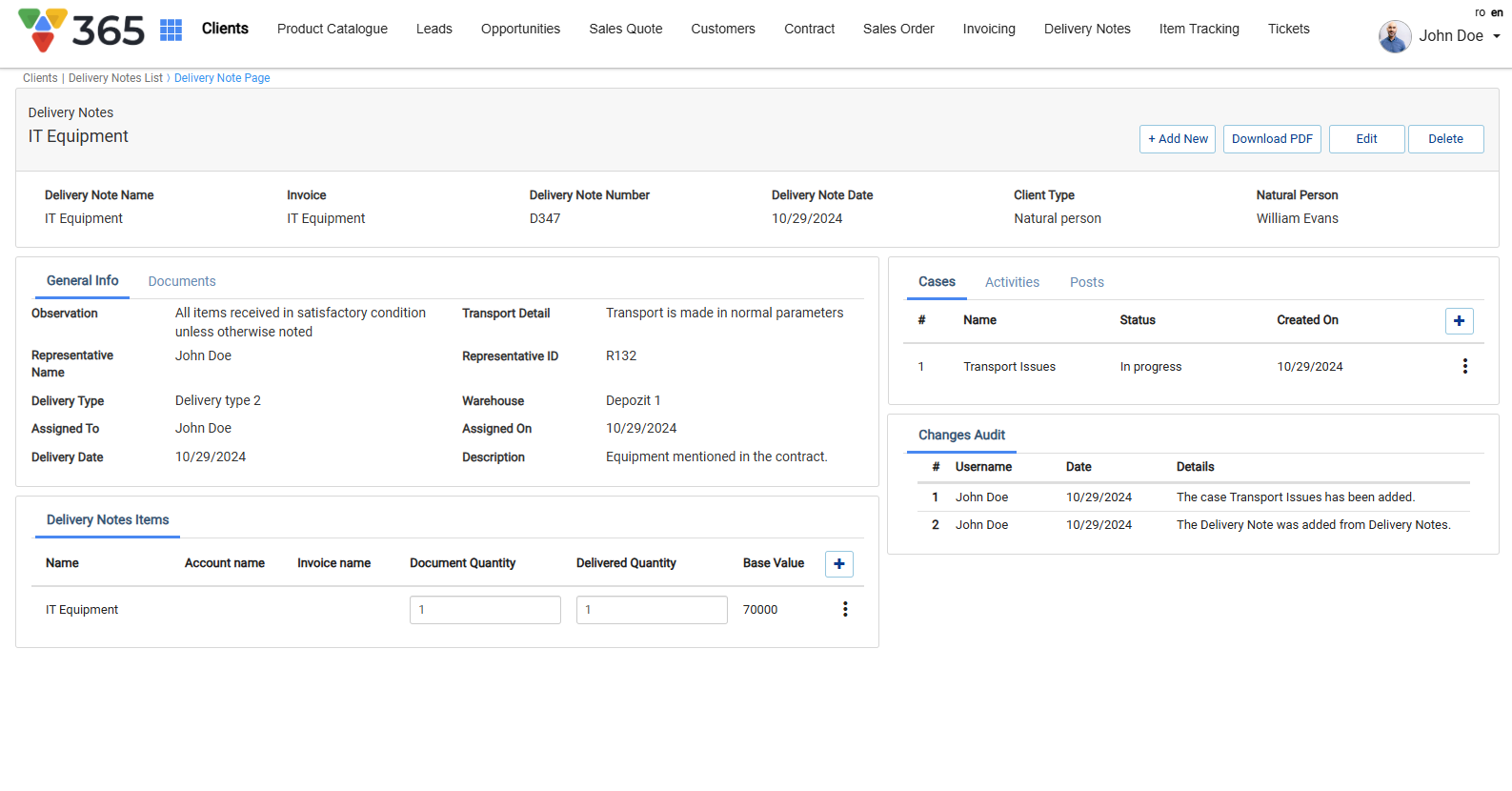Open the apps grid launcher
The width and height of the screenshot is (1512, 791).
point(171,30)
